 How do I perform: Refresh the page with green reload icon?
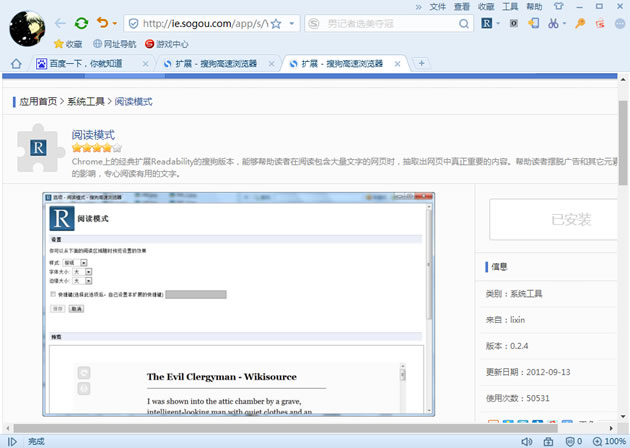82,23
